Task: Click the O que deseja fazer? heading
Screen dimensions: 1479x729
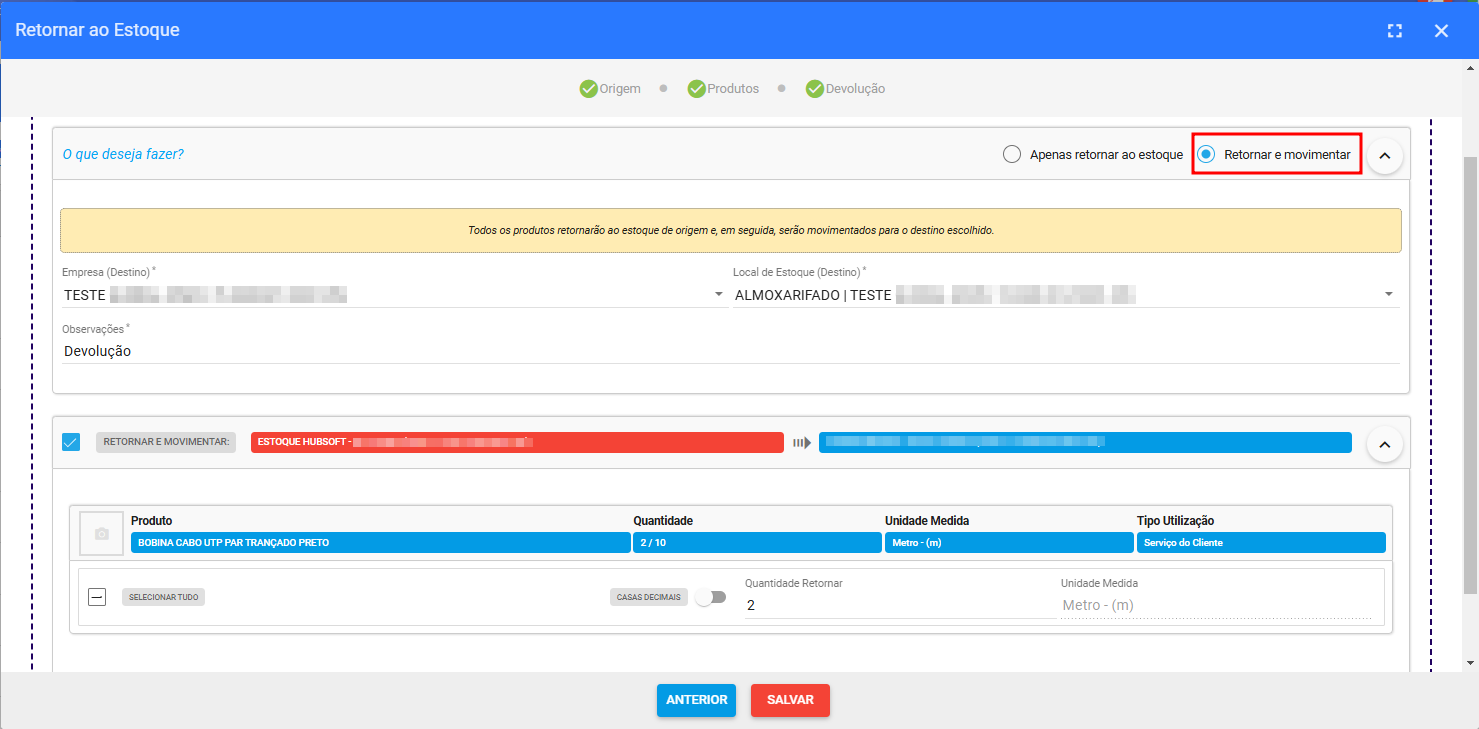Action: 123,155
